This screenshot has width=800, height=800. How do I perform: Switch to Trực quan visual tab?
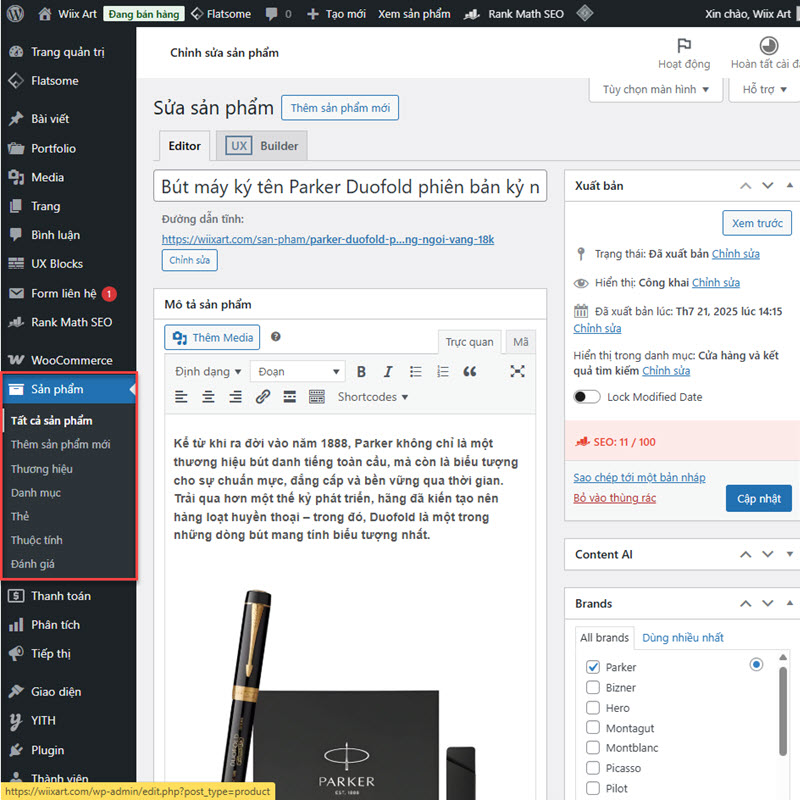469,342
